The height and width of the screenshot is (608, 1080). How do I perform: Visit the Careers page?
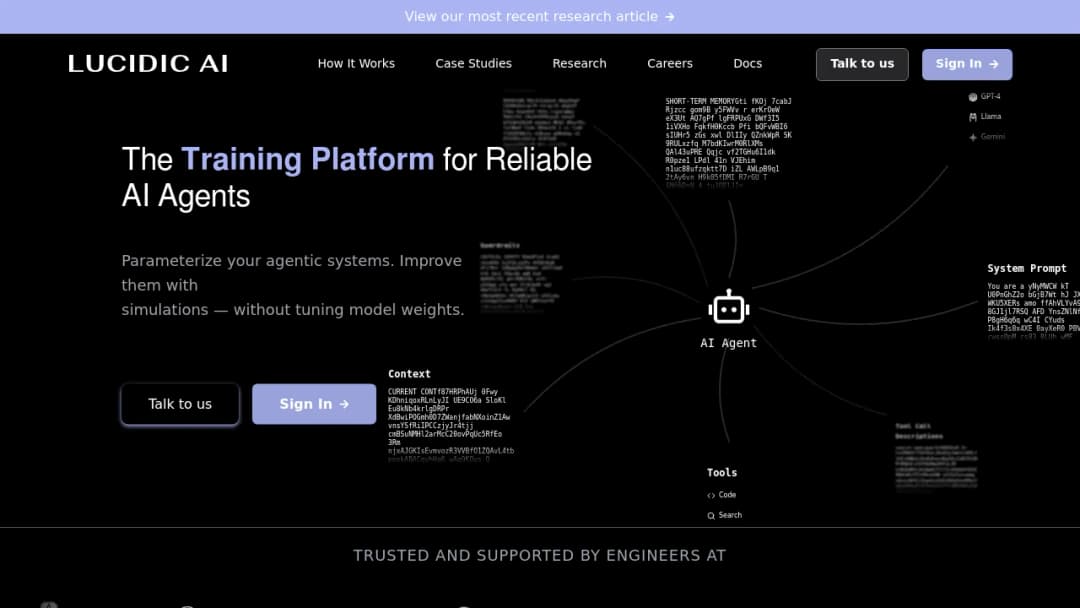[x=669, y=63]
